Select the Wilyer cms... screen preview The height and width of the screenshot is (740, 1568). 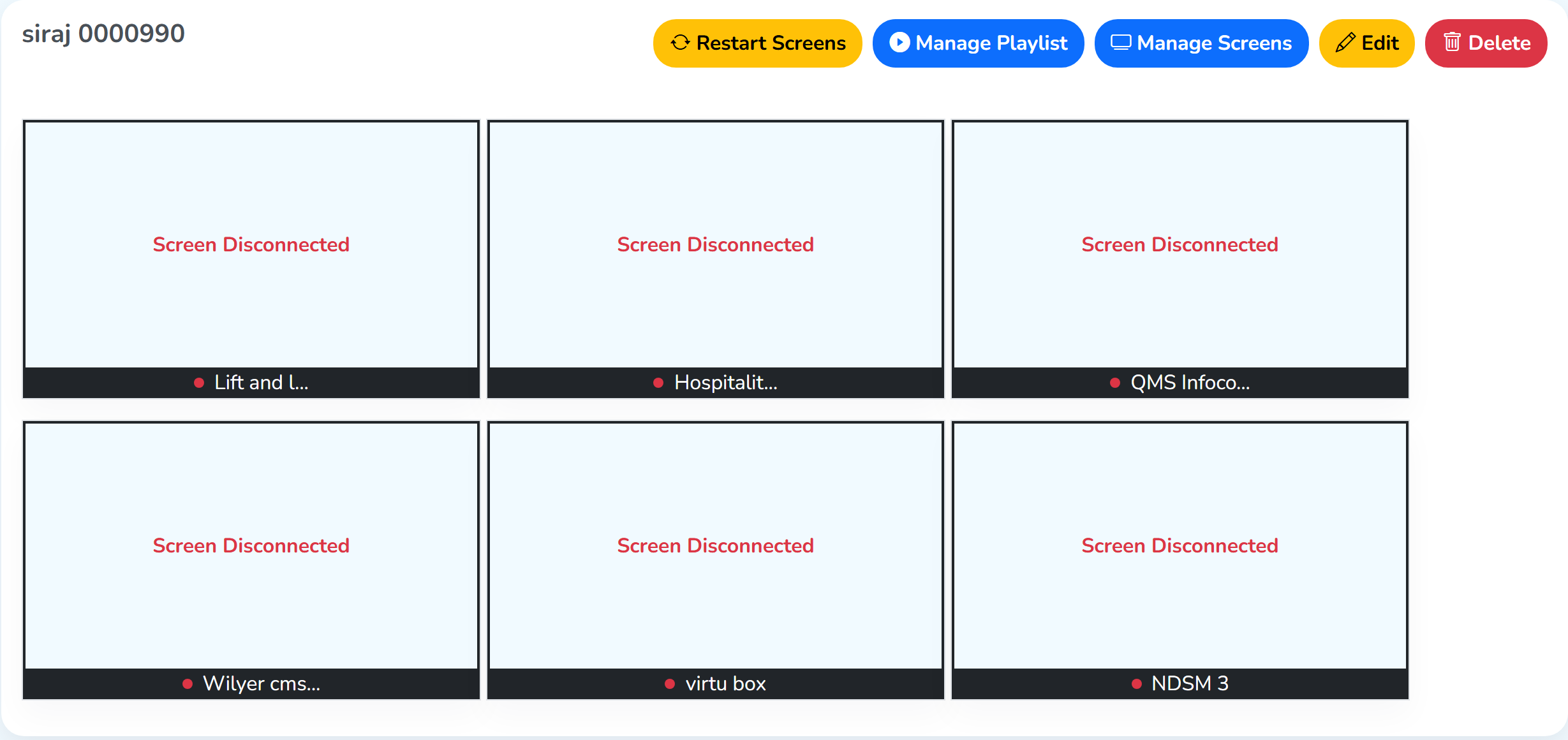coord(251,546)
